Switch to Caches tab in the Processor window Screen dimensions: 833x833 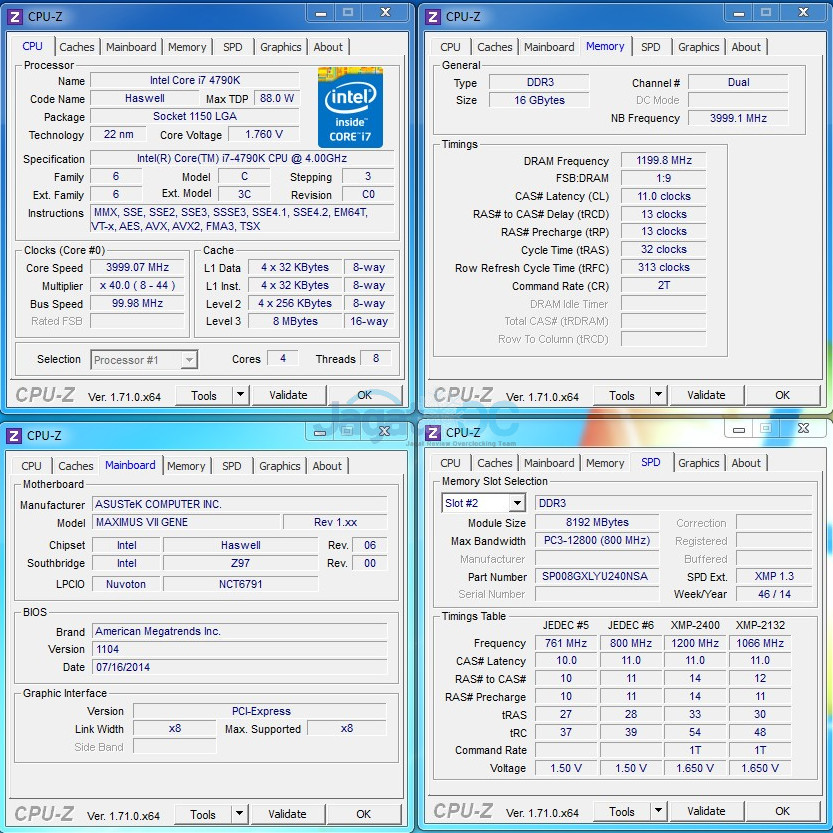(x=77, y=47)
